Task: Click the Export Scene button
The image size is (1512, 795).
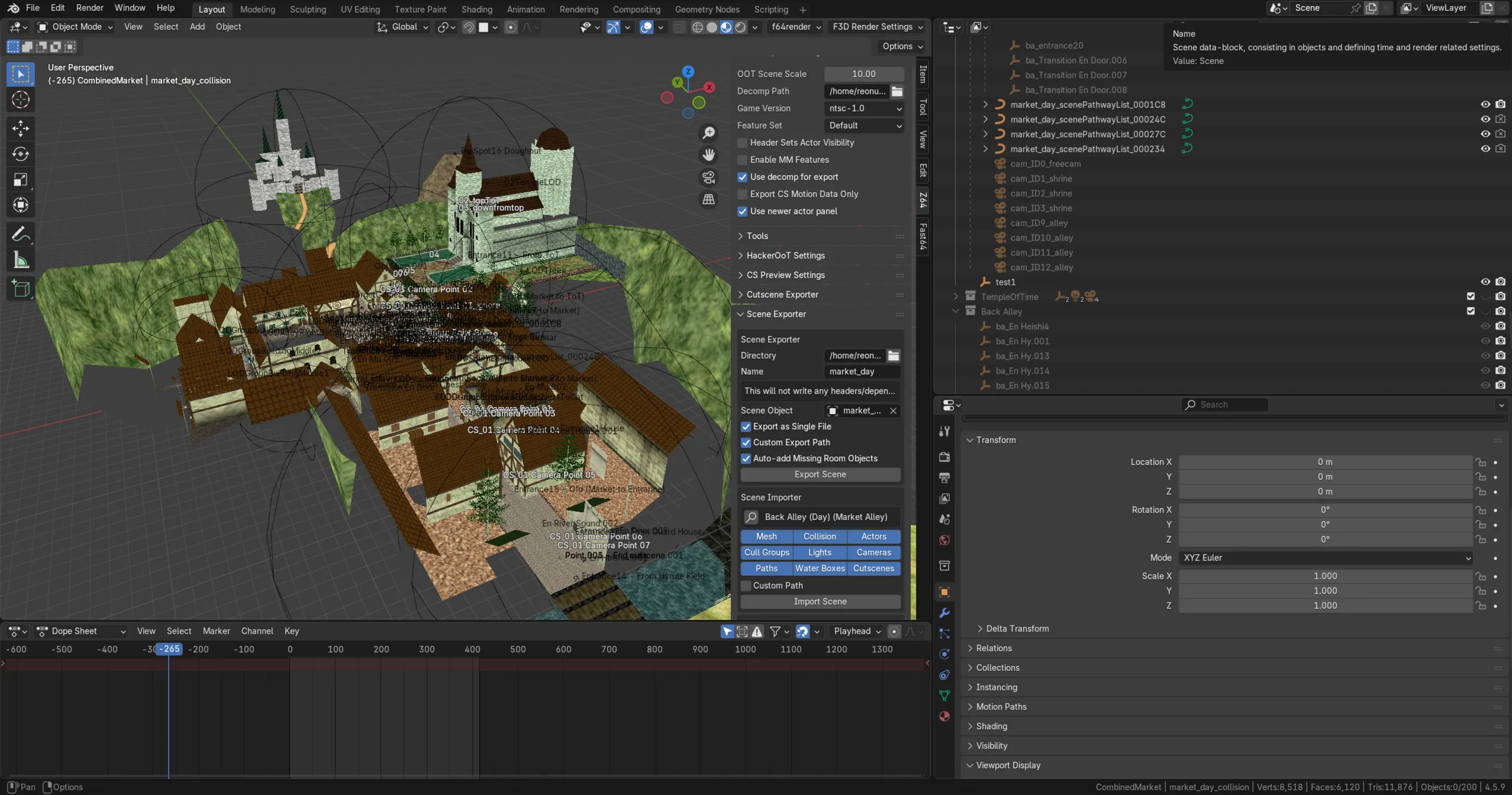Action: pos(820,474)
